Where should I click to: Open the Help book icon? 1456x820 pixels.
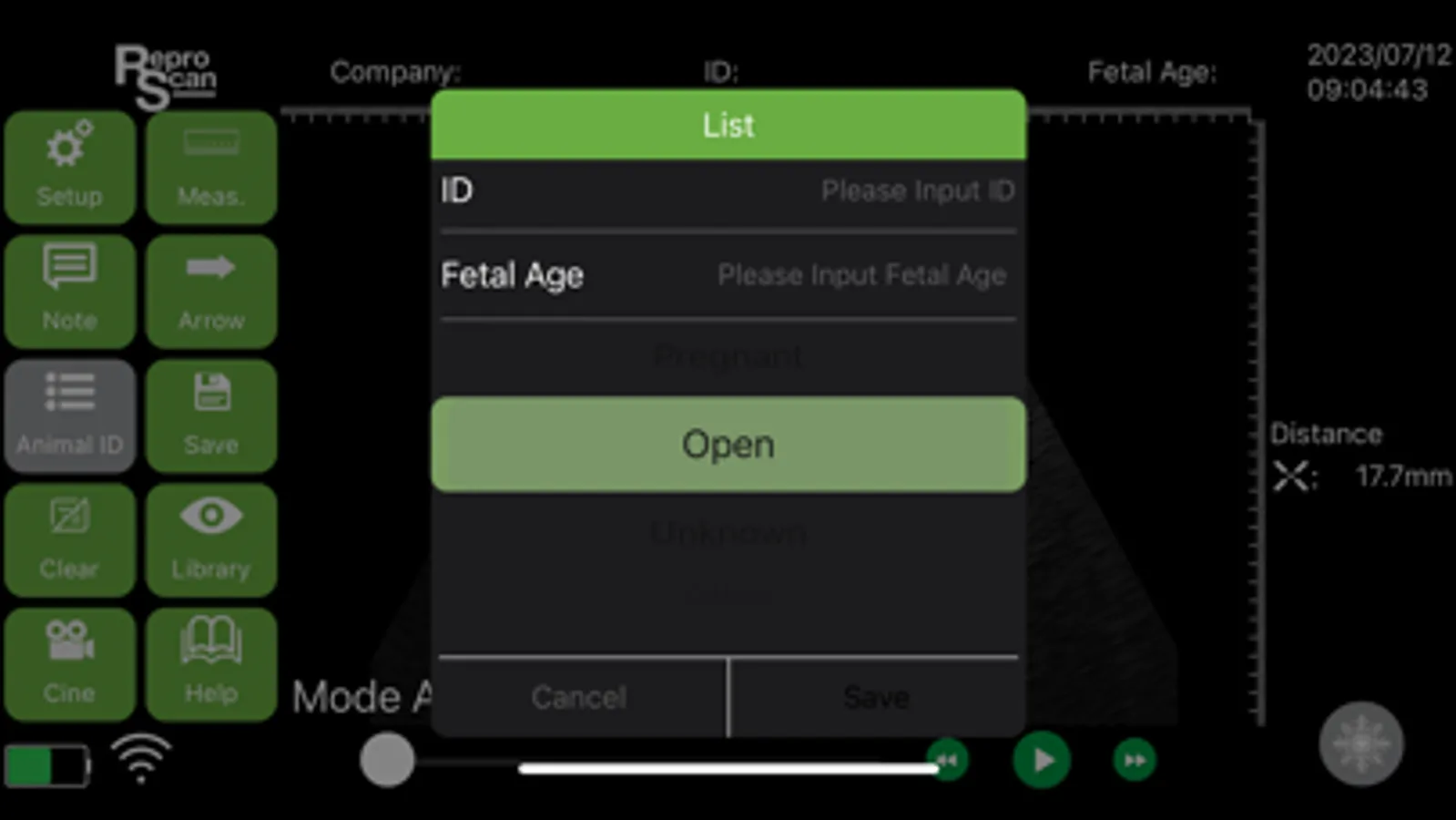pyautogui.click(x=211, y=664)
